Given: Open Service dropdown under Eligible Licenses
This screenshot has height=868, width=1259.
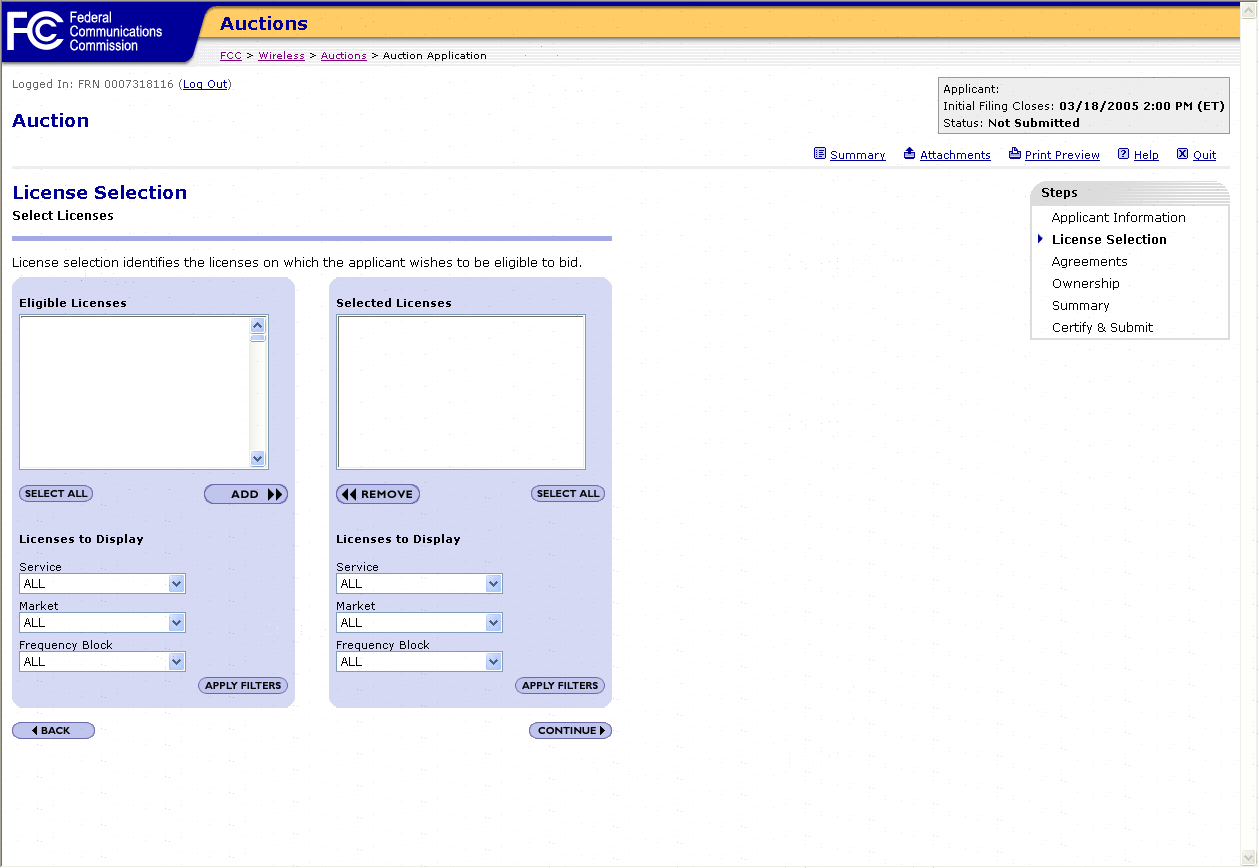Looking at the screenshot, I should coord(102,584).
